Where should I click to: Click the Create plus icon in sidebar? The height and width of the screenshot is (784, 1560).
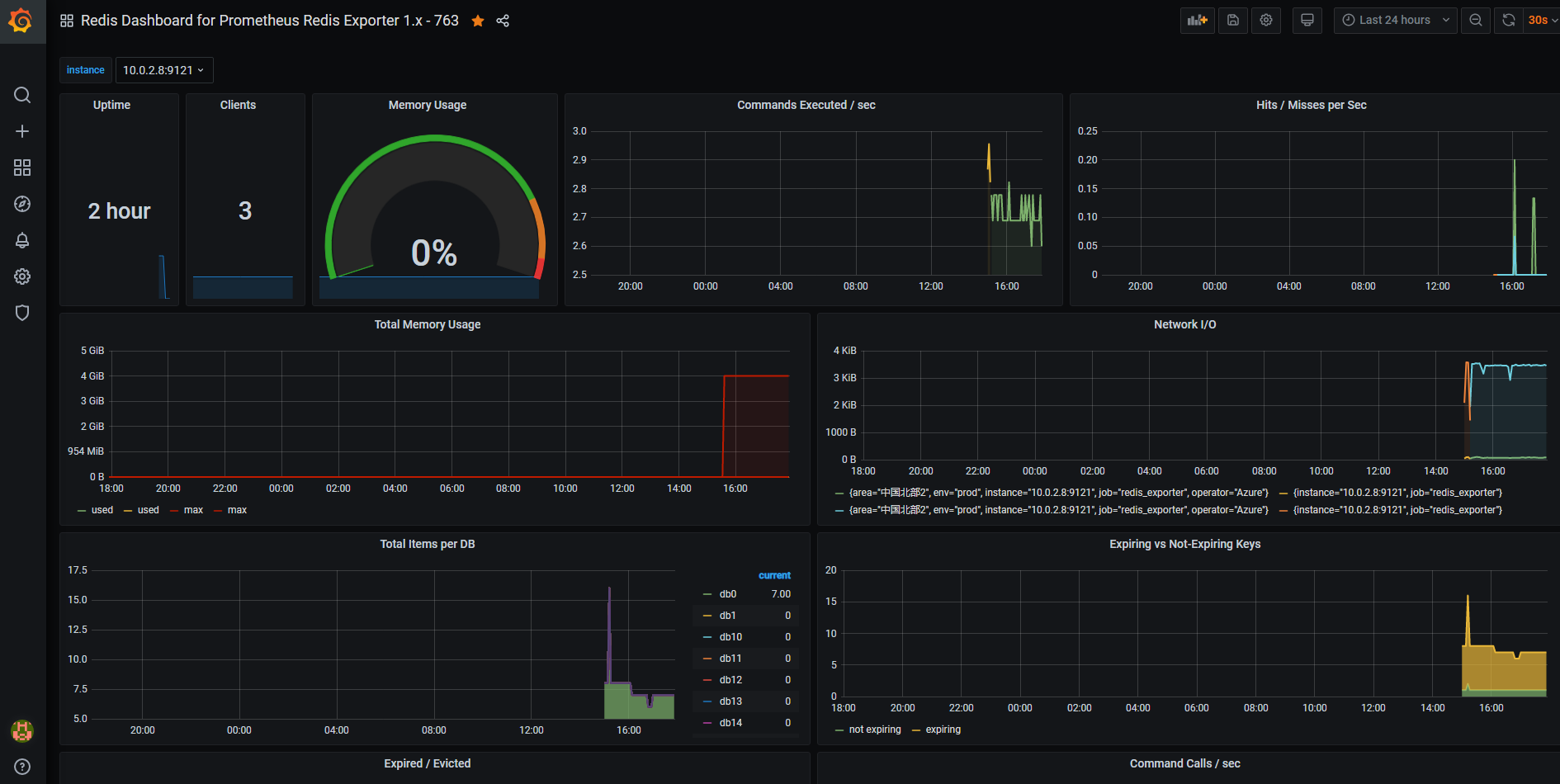22,131
